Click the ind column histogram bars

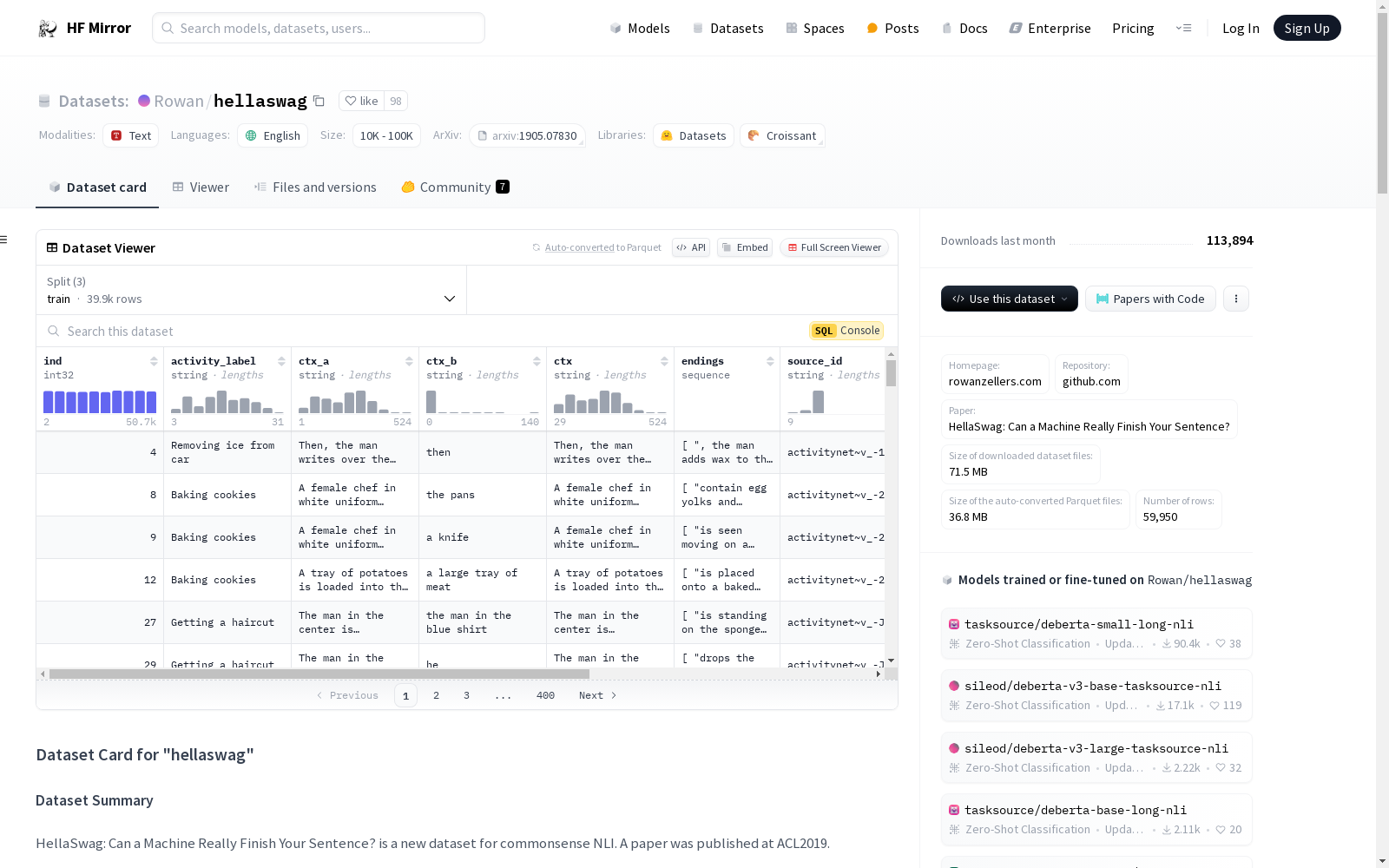click(x=100, y=402)
